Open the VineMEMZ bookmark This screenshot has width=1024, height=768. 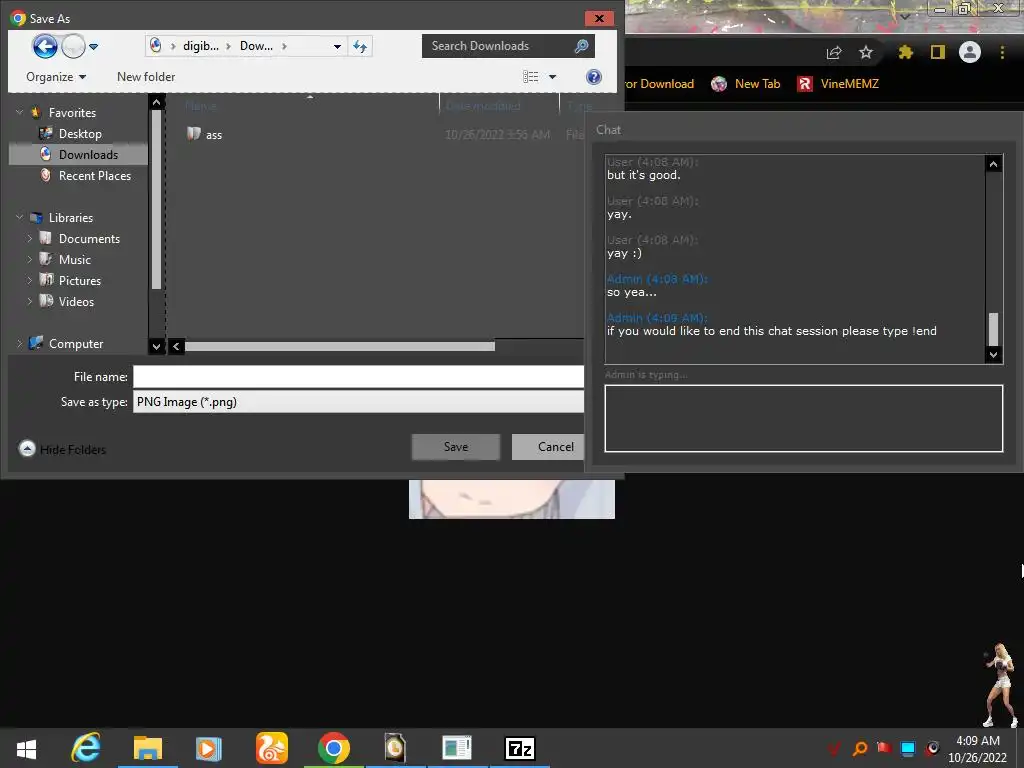coord(838,84)
